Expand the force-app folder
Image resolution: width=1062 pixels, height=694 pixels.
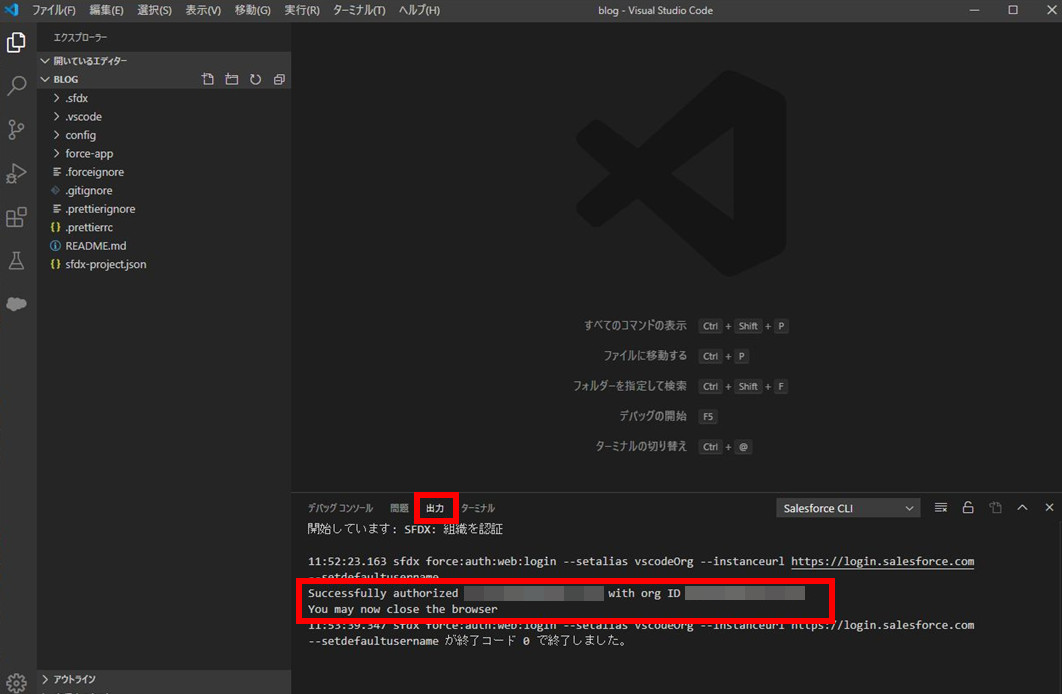(89, 154)
